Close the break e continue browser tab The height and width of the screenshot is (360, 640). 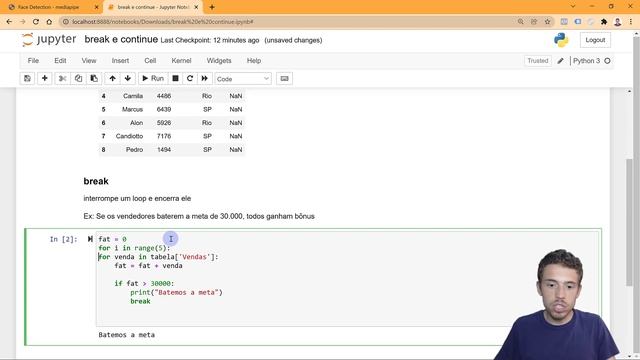(x=196, y=7)
